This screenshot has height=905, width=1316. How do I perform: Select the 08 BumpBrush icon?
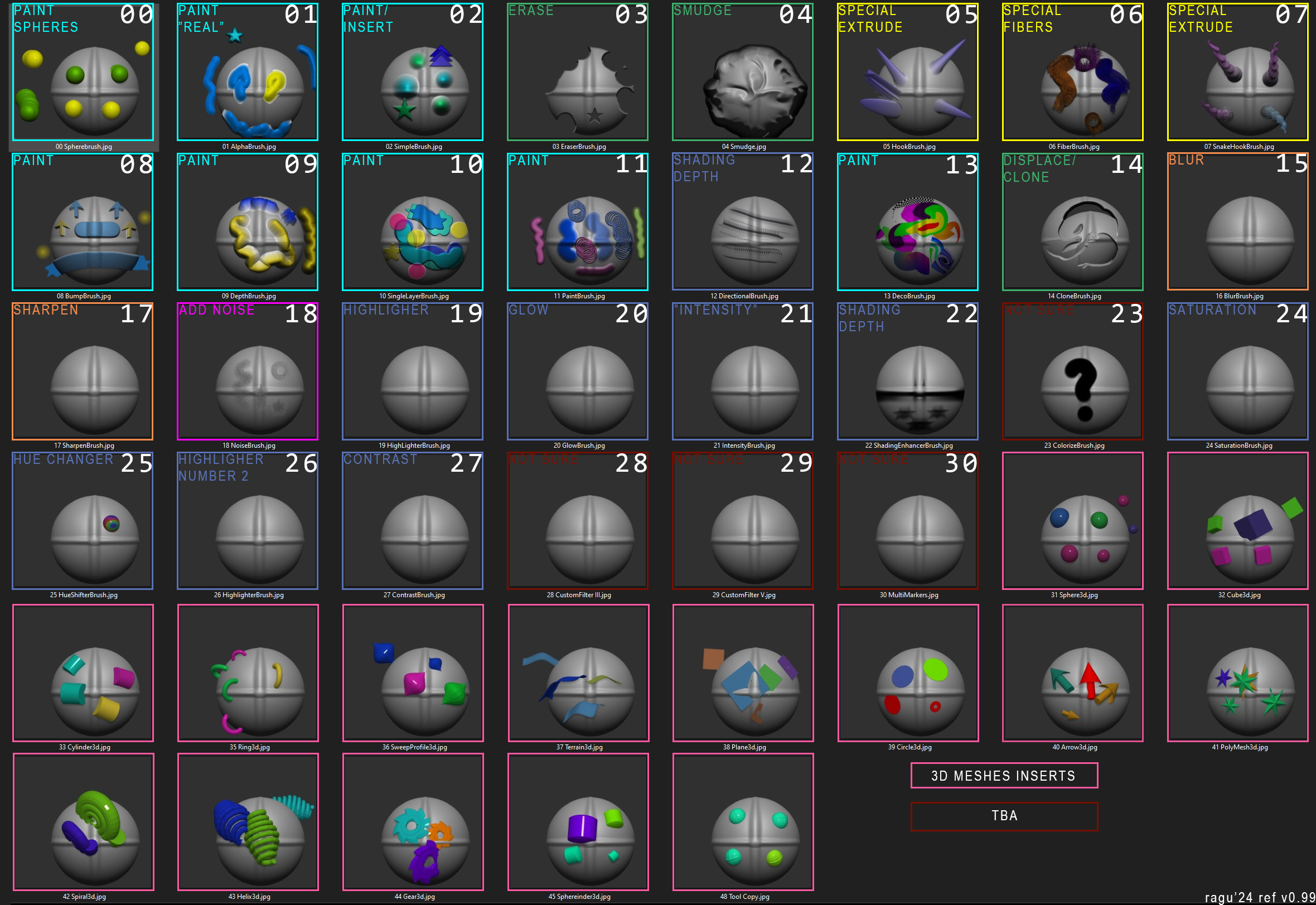coord(83,221)
